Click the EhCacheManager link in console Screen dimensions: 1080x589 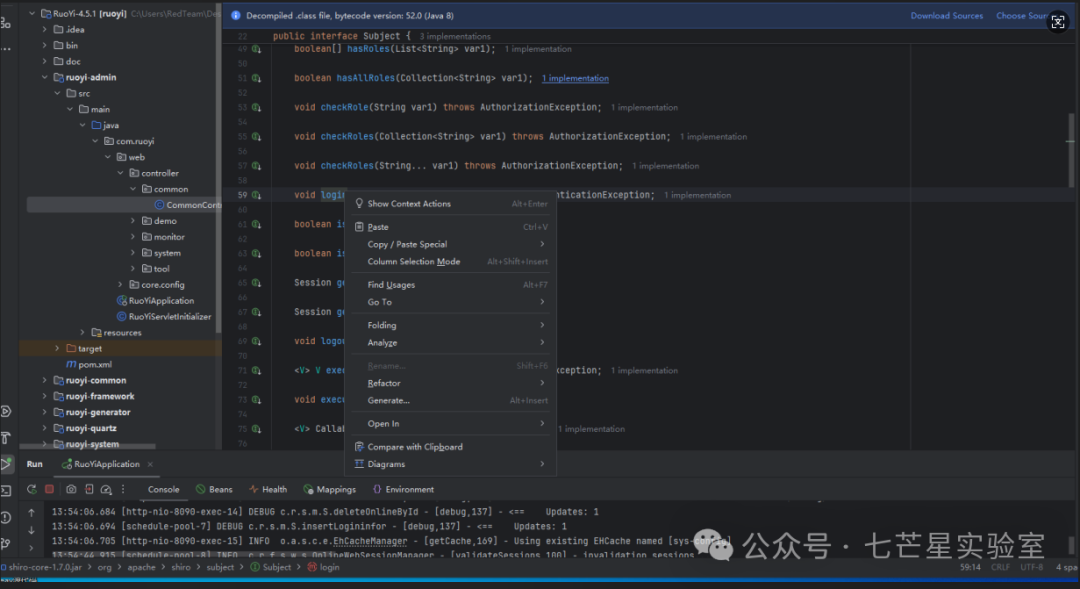(x=370, y=541)
